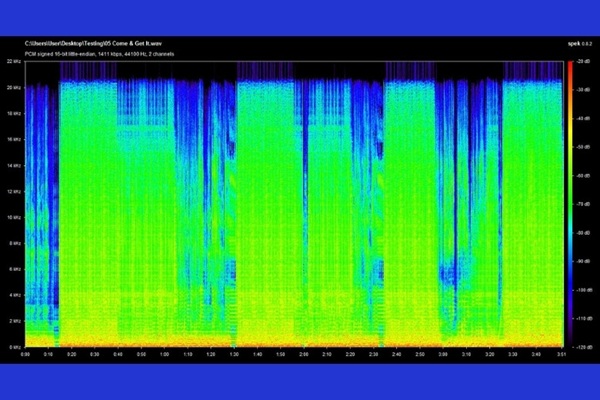
Task: Click the '1:20' time axis label
Action: pyautogui.click(x=211, y=354)
